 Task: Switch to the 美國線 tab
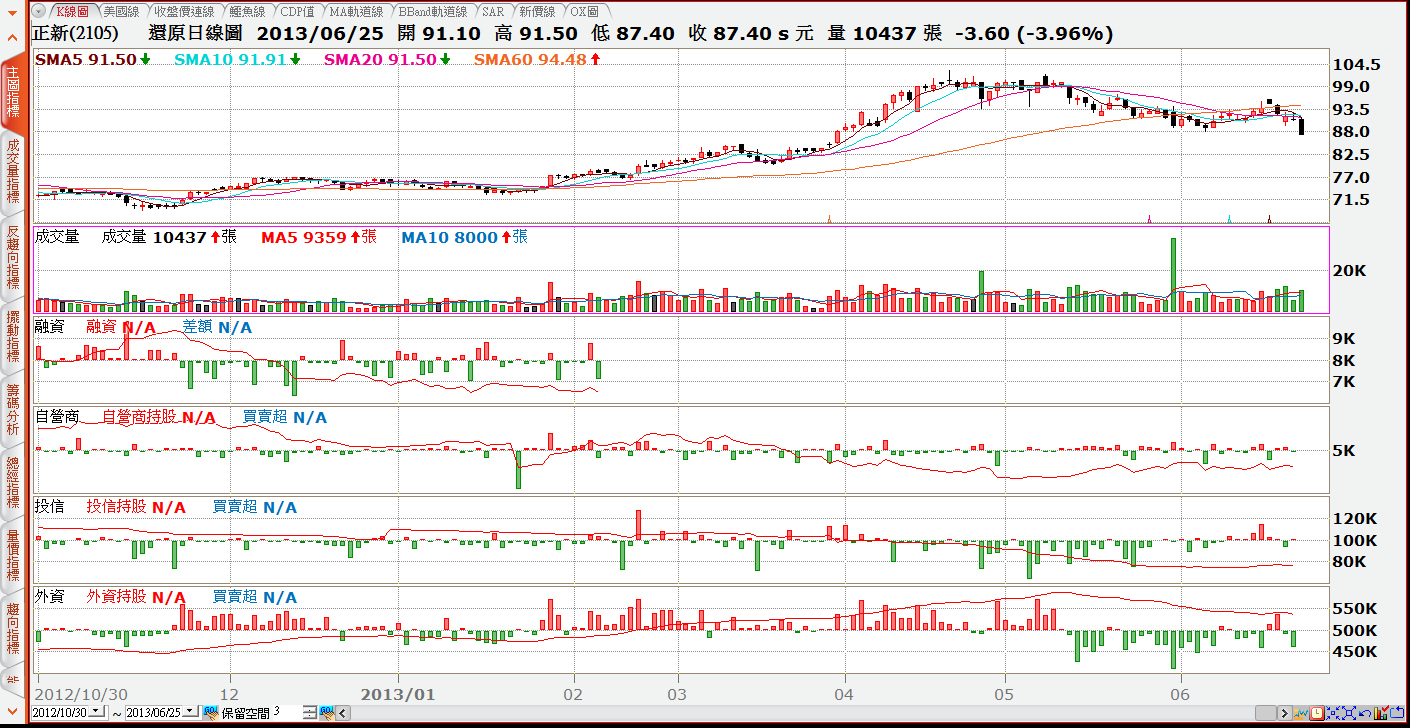tap(122, 11)
